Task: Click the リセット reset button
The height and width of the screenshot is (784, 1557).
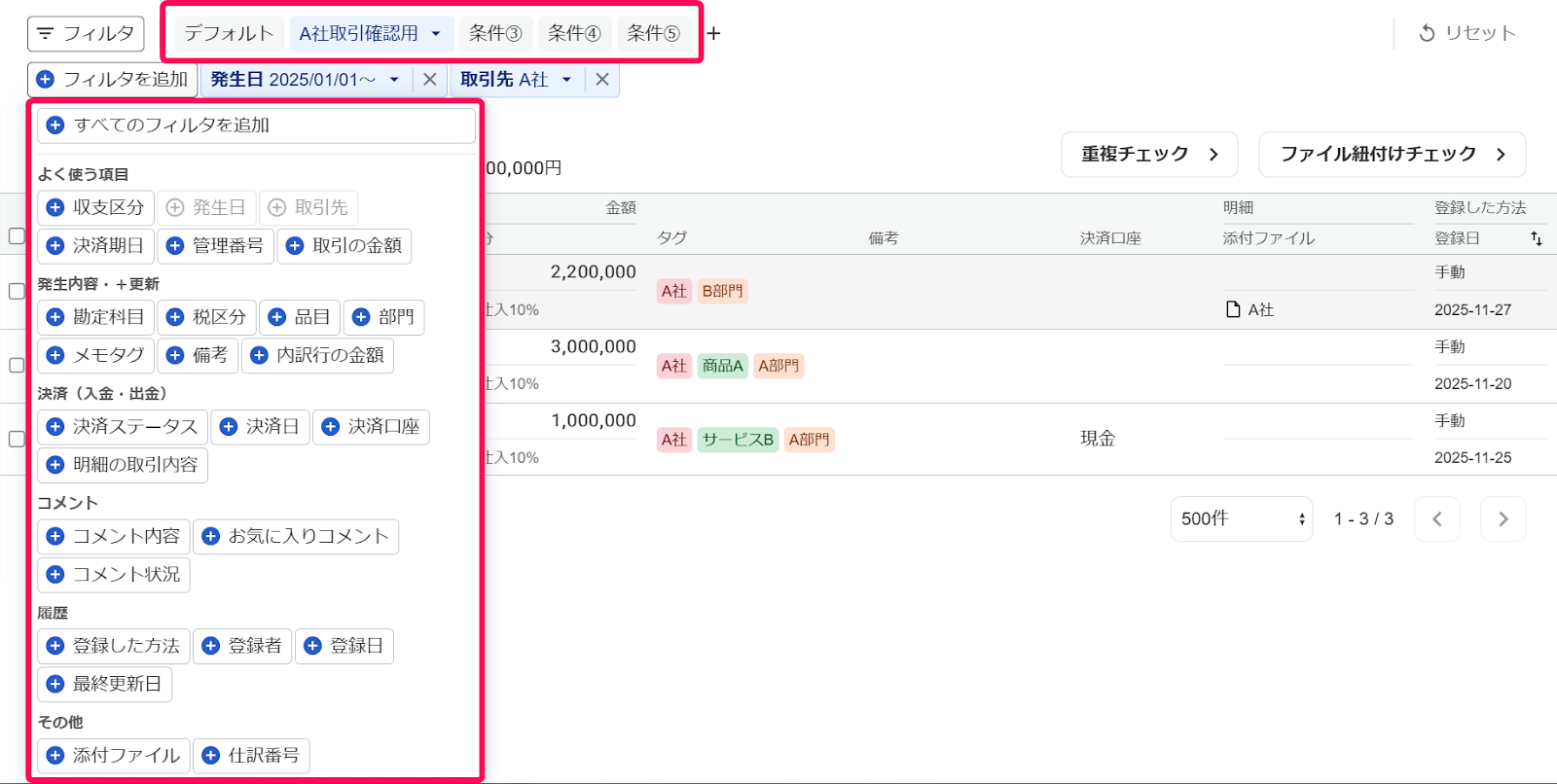Action: [1467, 33]
